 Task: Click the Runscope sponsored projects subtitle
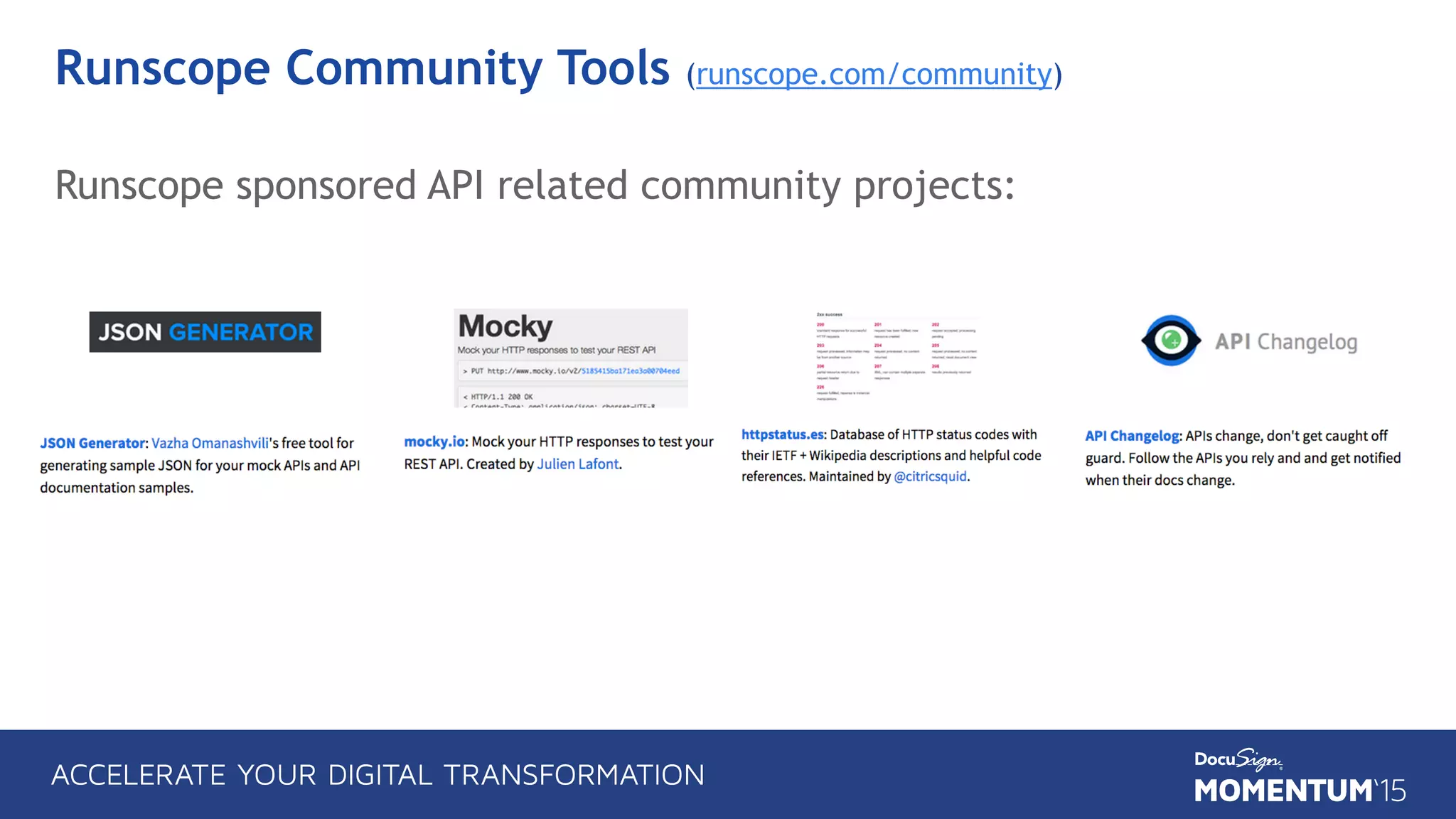point(535,186)
